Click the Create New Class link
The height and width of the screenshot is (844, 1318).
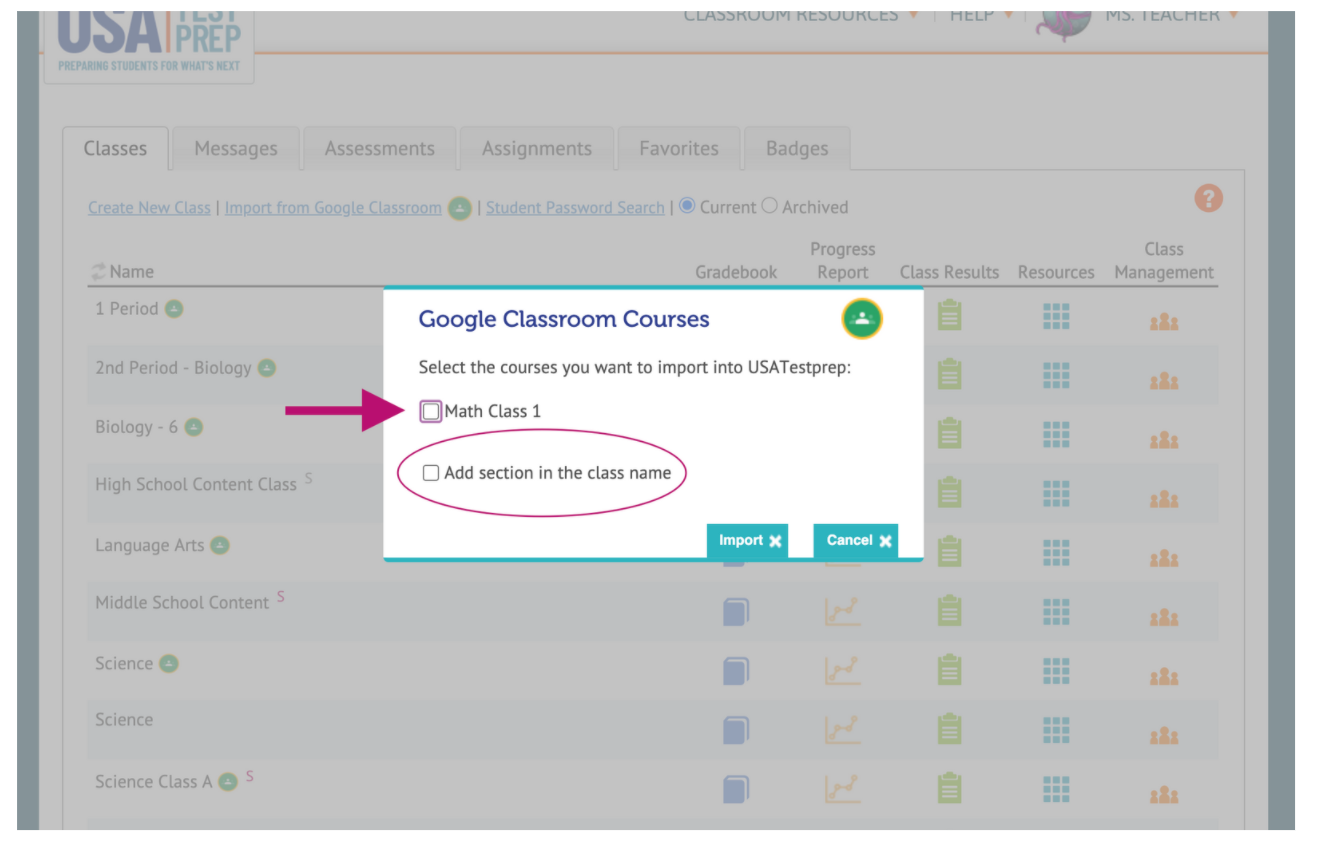pos(149,208)
